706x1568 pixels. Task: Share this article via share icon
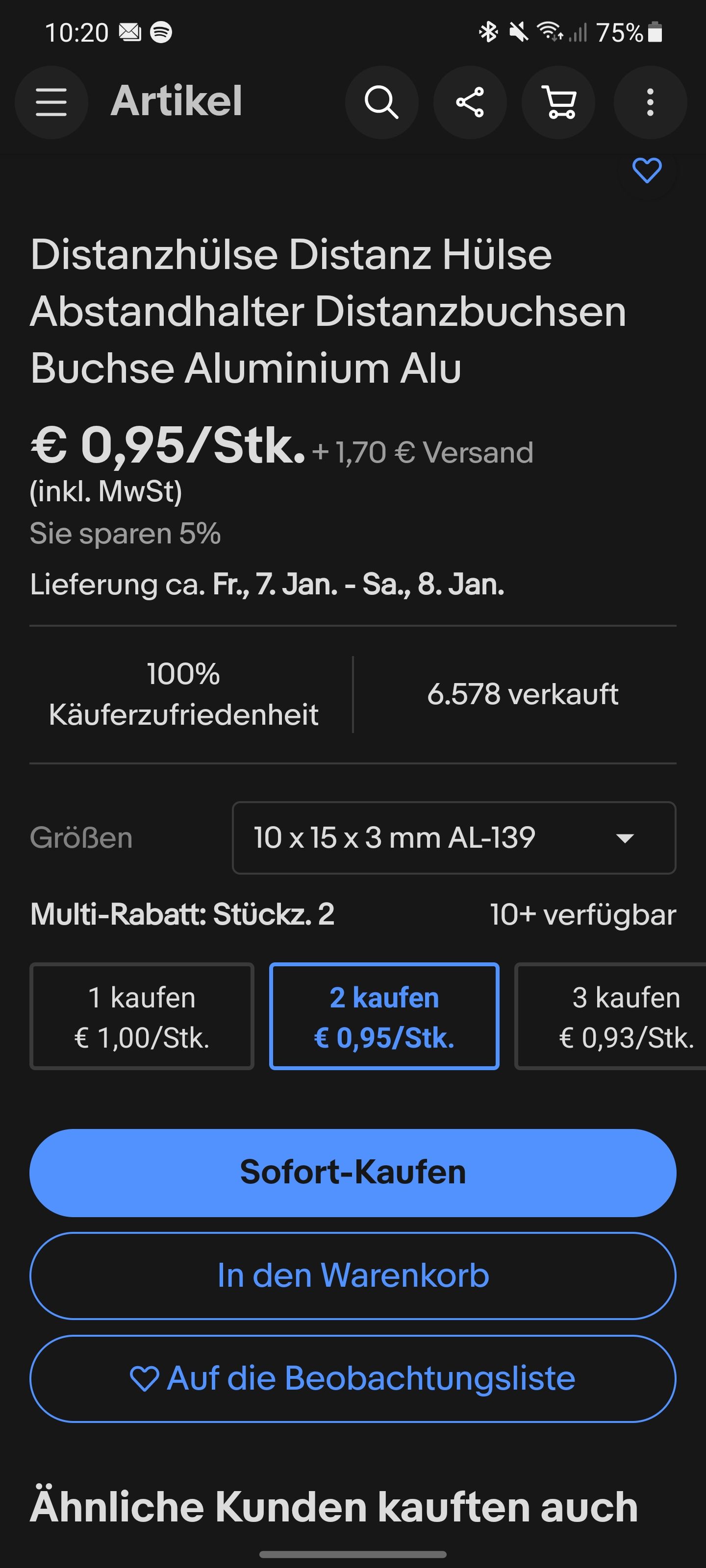pos(470,101)
